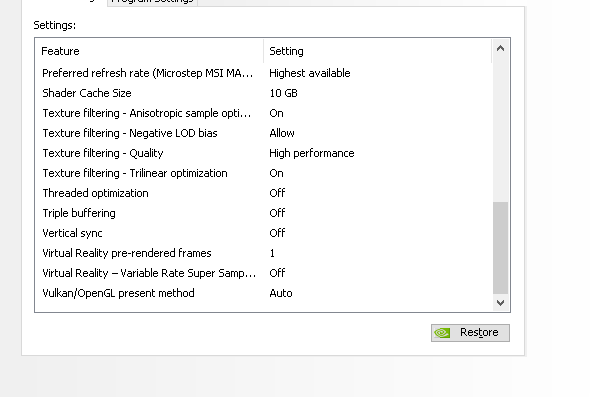Viewport: 612px width, 397px height.
Task: Select the Triple buffering feature row
Action: [x=263, y=213]
